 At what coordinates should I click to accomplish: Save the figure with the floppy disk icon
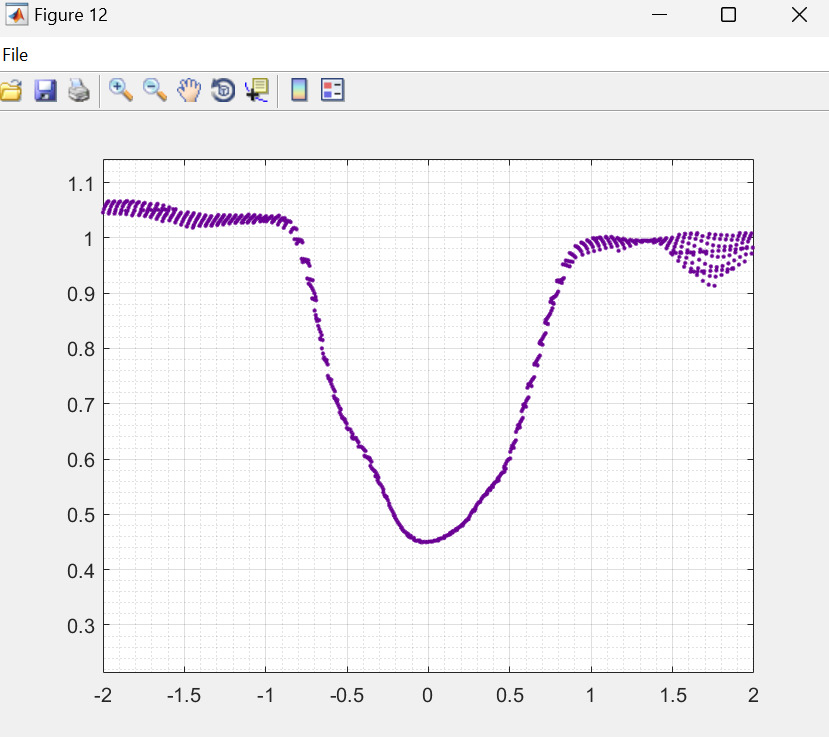pyautogui.click(x=45, y=91)
